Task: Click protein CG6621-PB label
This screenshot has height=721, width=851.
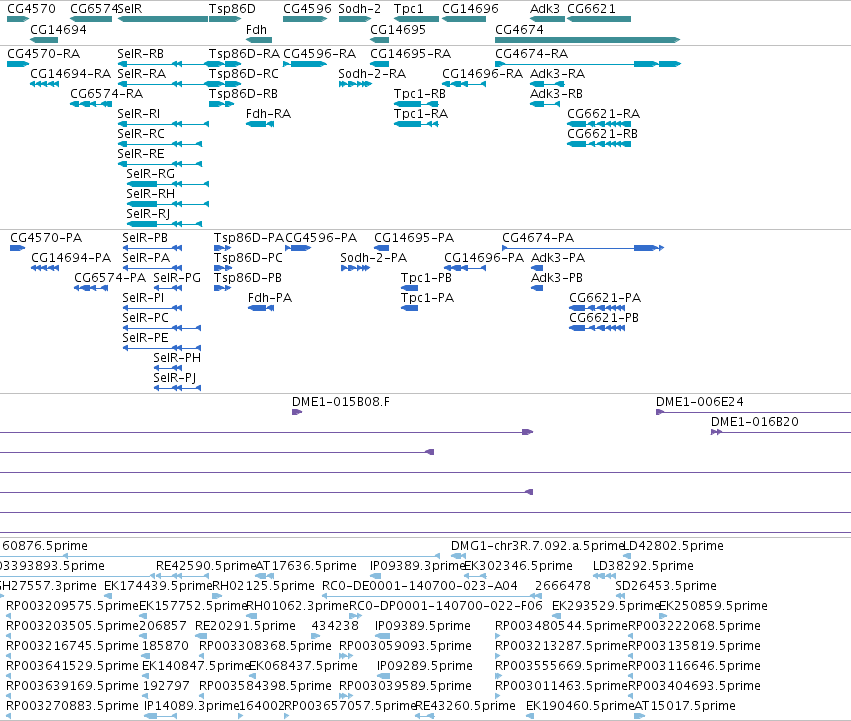Action: coord(604,318)
